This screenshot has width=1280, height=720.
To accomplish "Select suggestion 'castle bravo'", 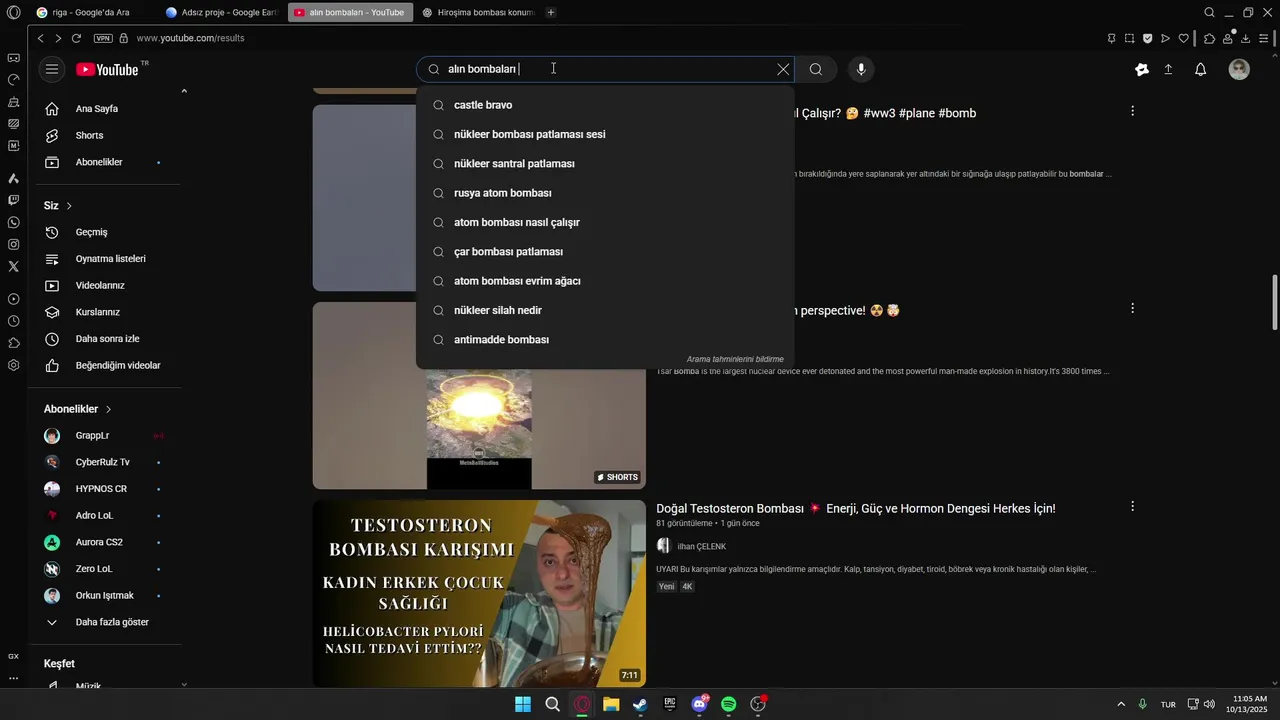I will pos(605,105).
